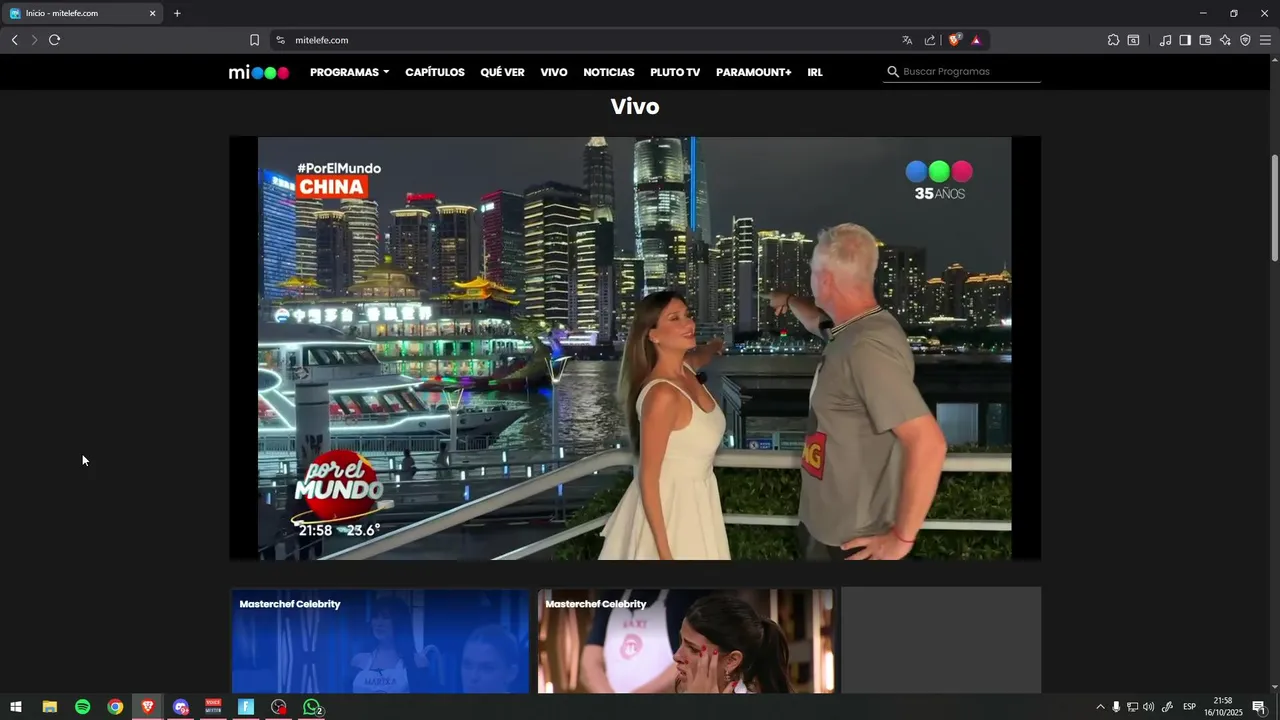Open Voicemeeter from the taskbar

pos(213,707)
